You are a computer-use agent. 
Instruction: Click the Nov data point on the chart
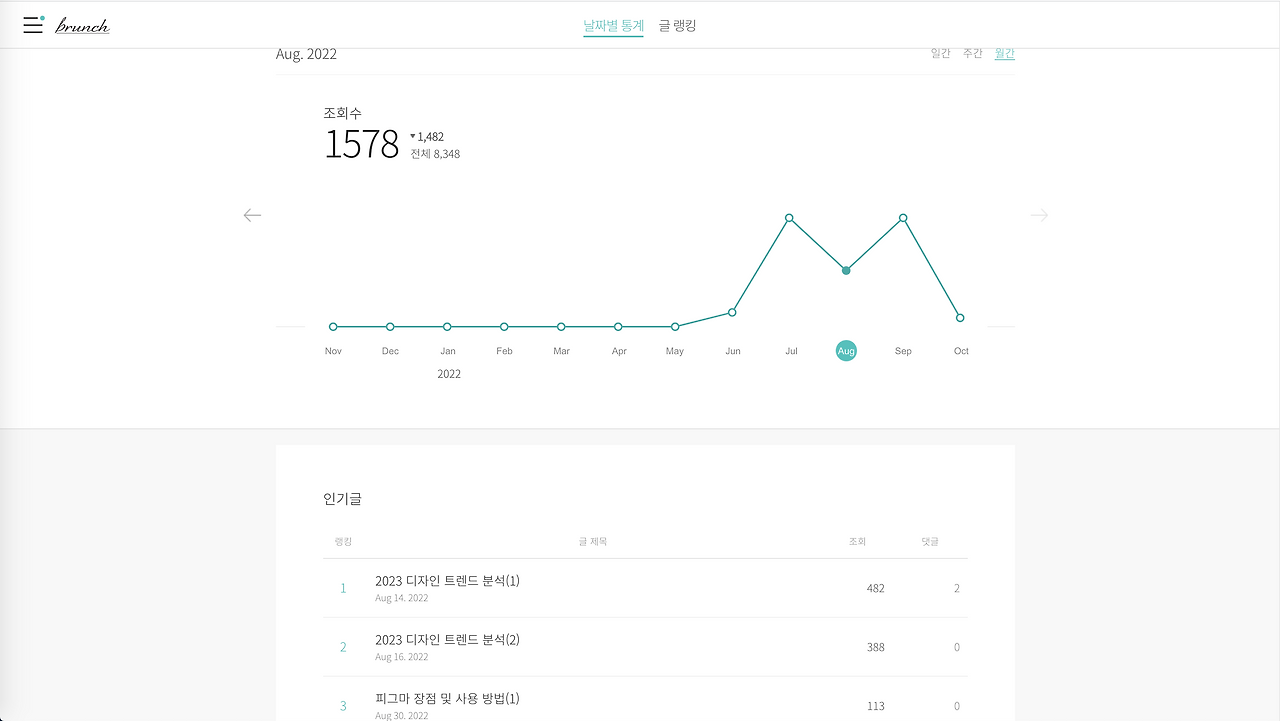tap(332, 326)
